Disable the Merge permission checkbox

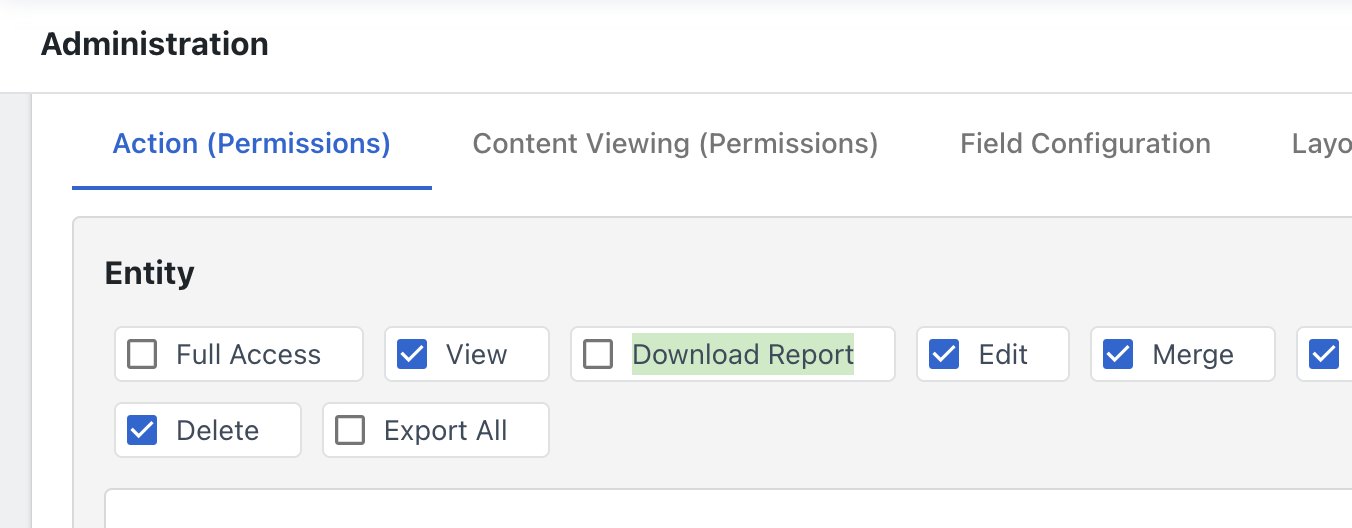click(x=1118, y=354)
